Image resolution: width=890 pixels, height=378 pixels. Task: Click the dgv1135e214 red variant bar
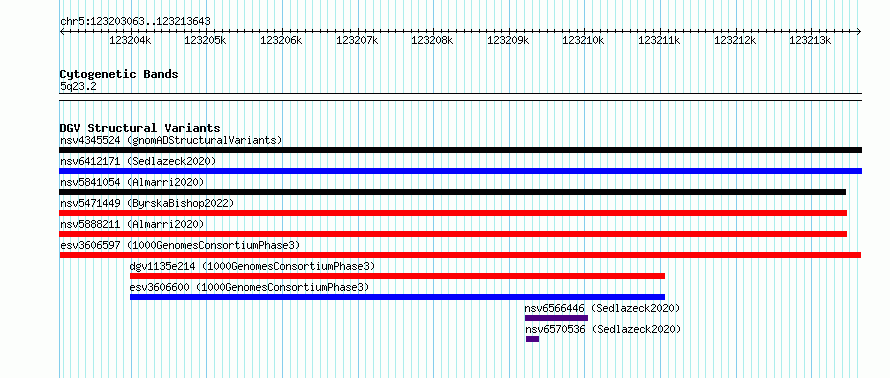(397, 276)
